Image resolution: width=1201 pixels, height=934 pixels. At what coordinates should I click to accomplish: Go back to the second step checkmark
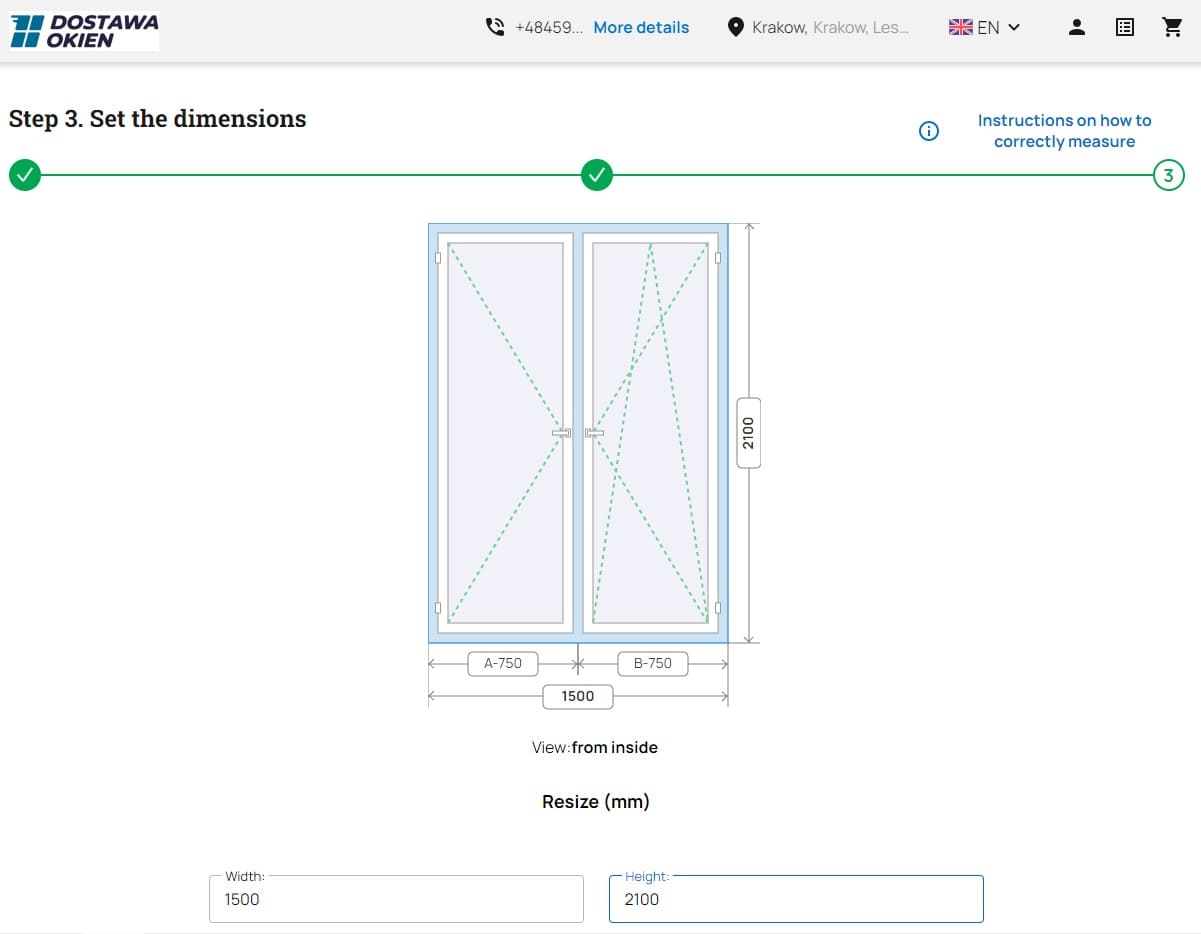pos(597,175)
